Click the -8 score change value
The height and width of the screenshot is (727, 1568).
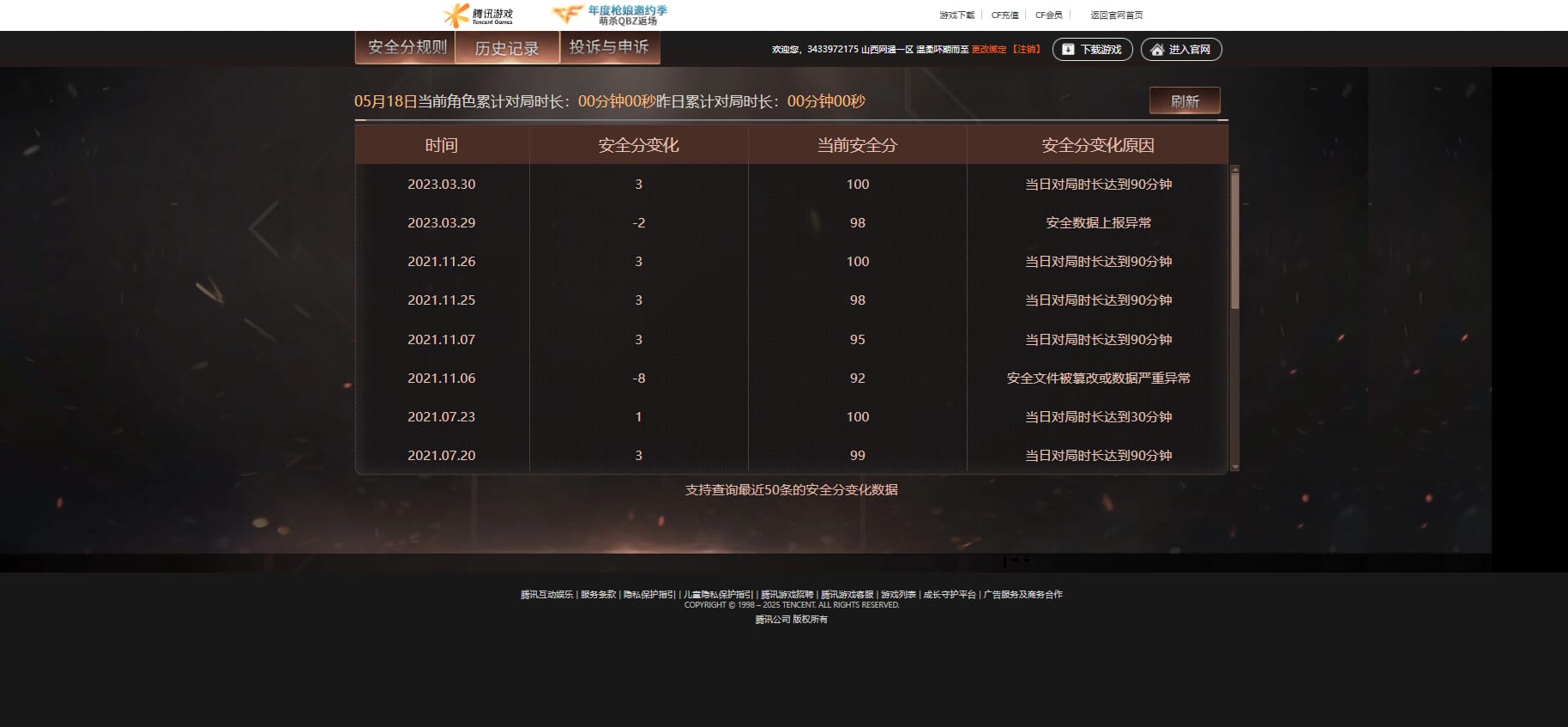[638, 379]
